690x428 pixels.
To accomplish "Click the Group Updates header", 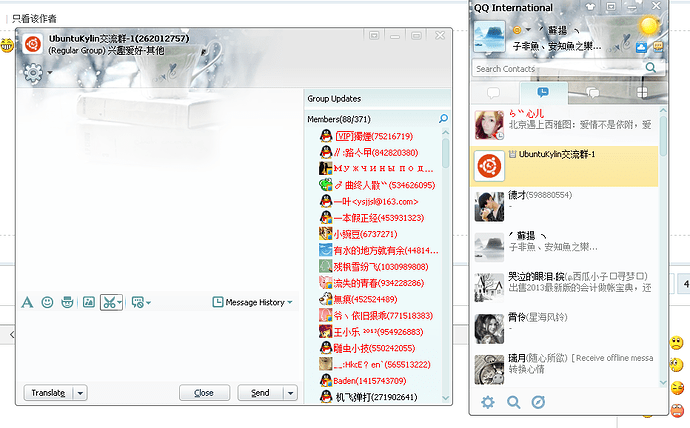I will [334, 99].
